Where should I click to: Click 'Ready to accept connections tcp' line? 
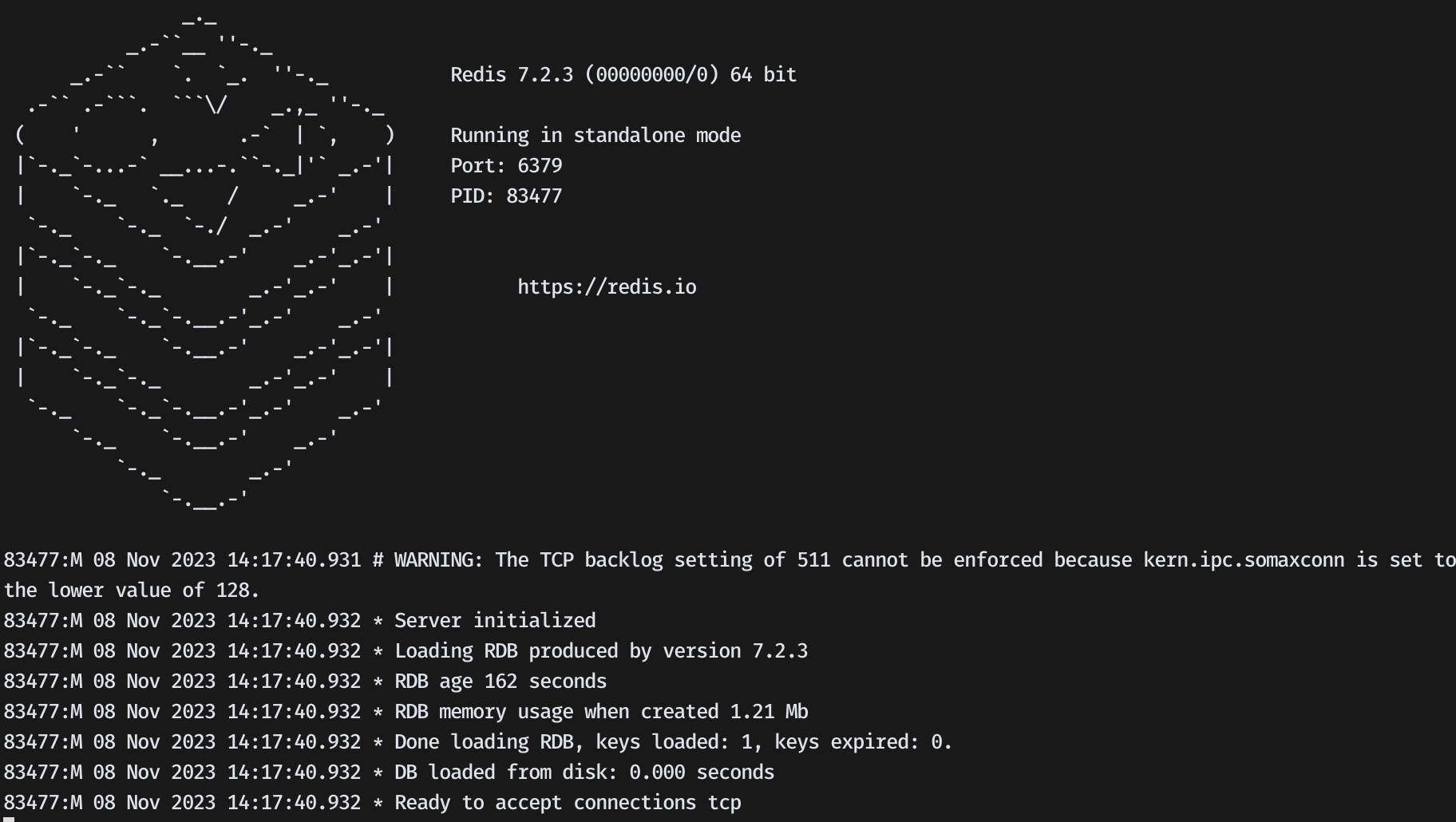pyautogui.click(x=372, y=803)
